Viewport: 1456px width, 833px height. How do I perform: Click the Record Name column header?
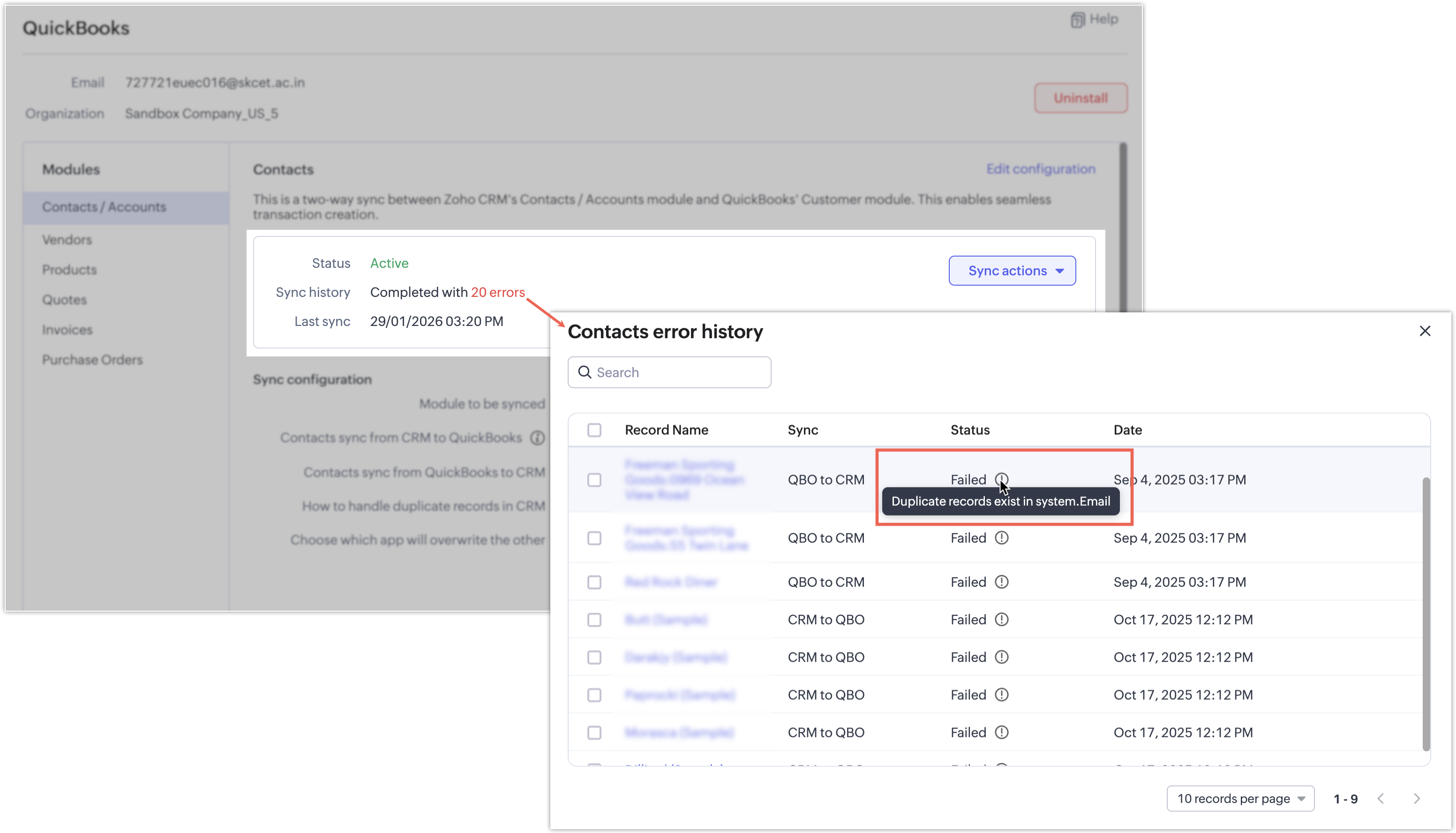[667, 430]
